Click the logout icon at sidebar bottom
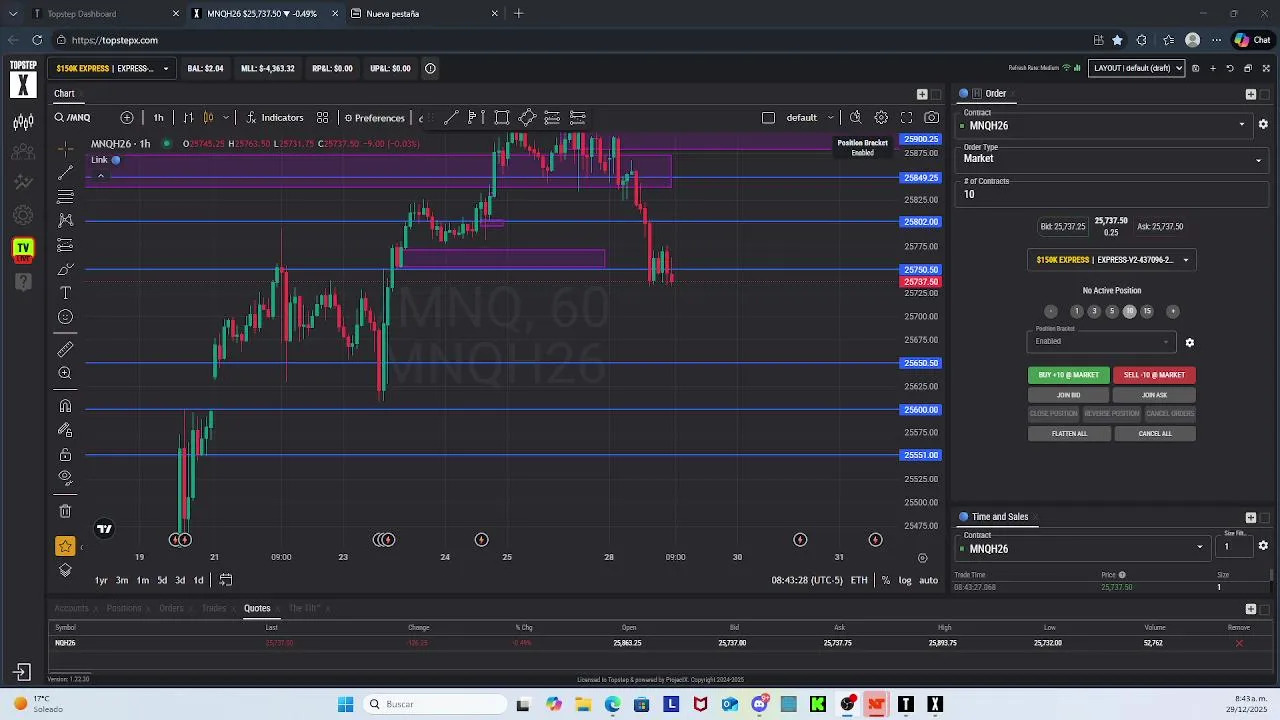The height and width of the screenshot is (720, 1280). tap(23, 672)
